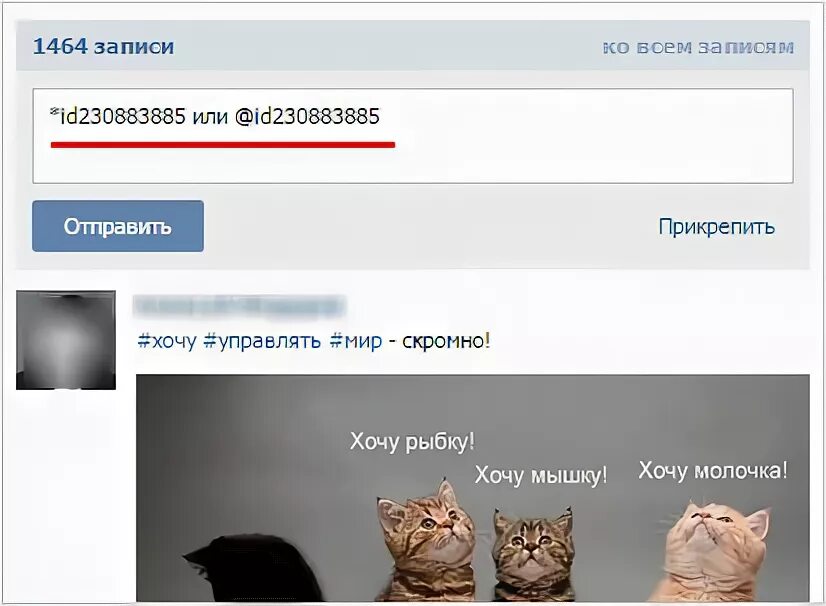Click the 'Хочу рыбку!' caption on the image
The width and height of the screenshot is (826, 606).
coord(412,442)
